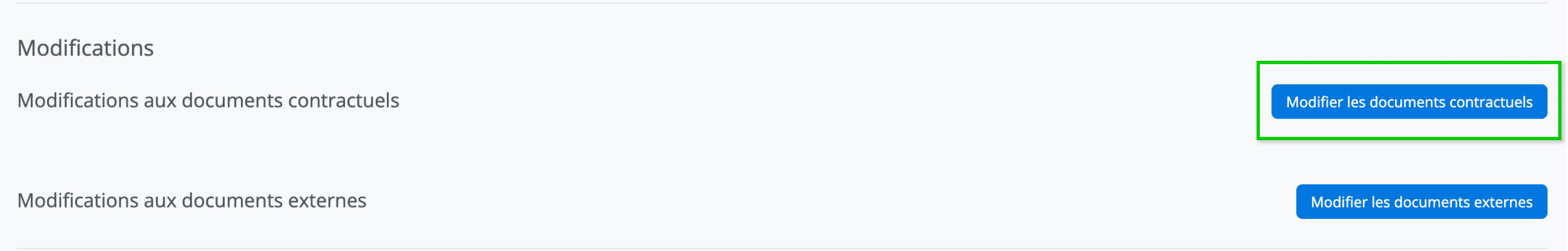Click the 'Modifier les documents contractuels' button
1568x251 pixels.
1408,102
